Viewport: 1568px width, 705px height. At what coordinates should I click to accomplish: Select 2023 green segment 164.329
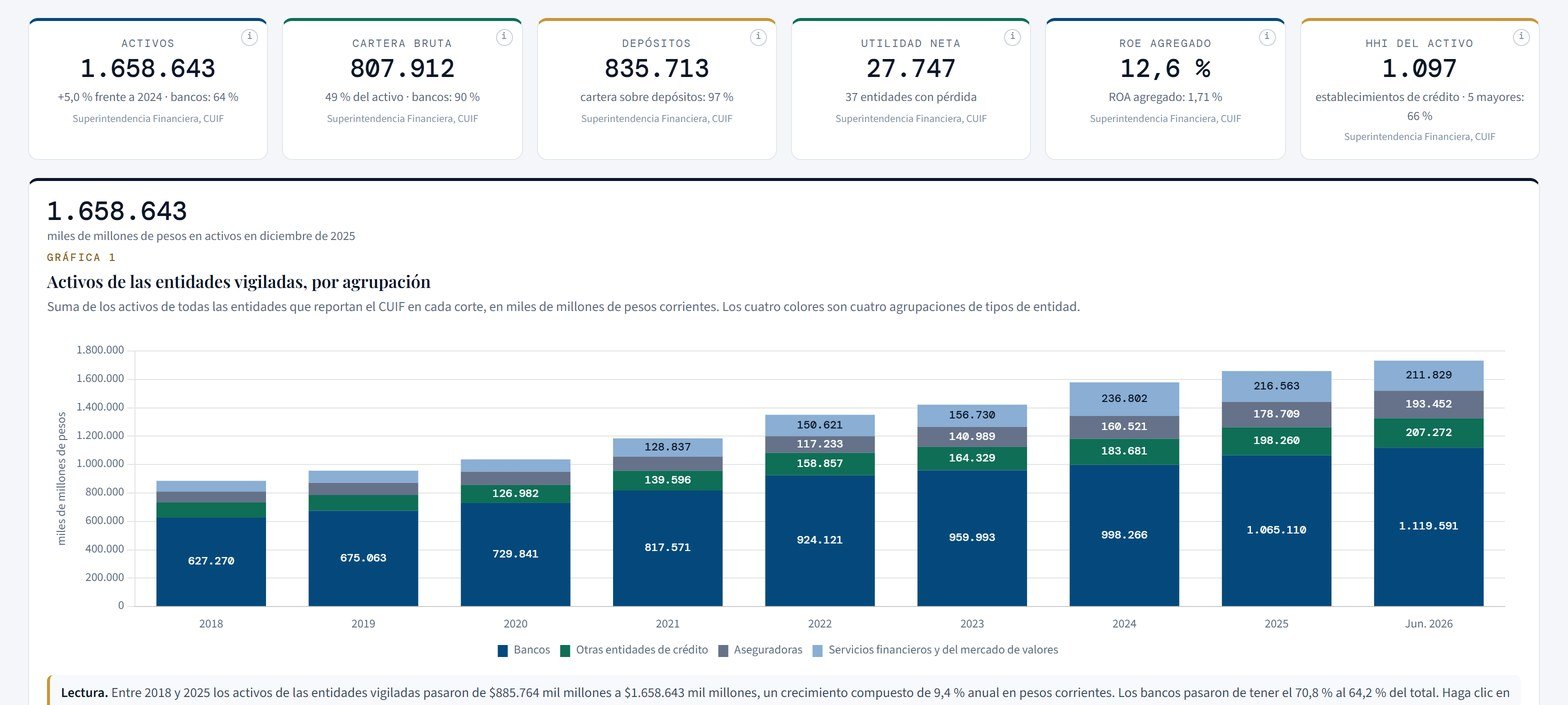click(972, 458)
